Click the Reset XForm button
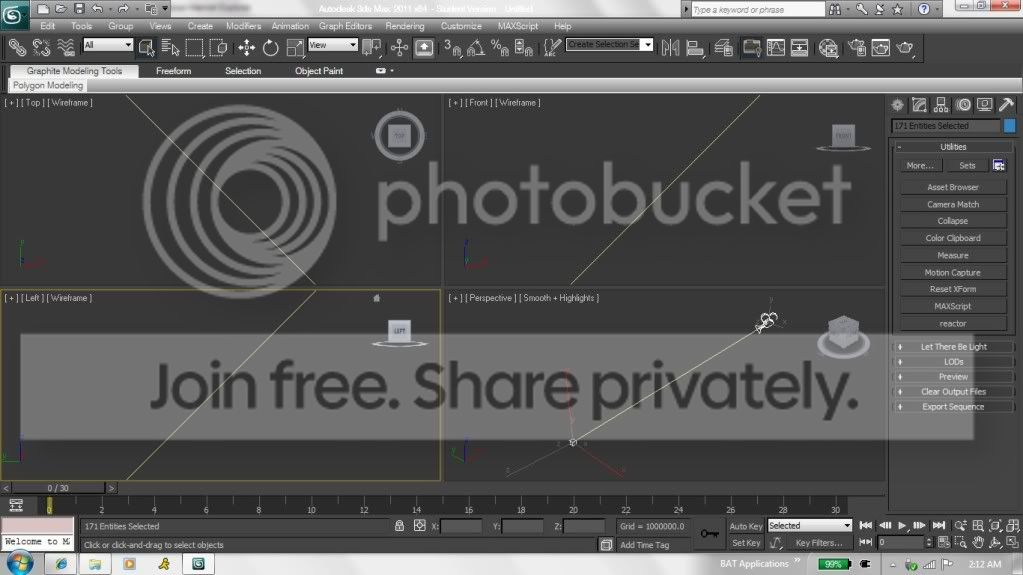1023x575 pixels. pos(953,289)
